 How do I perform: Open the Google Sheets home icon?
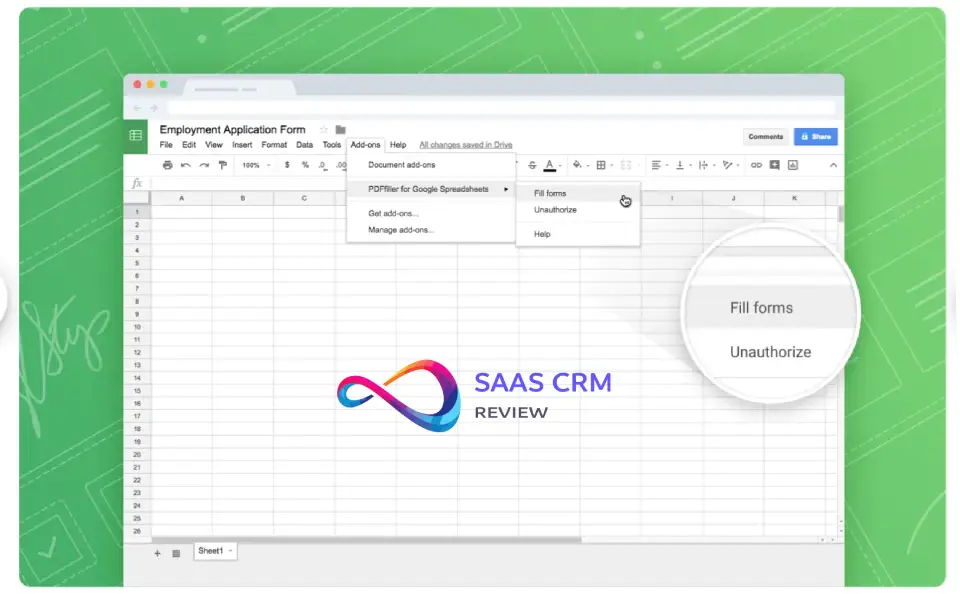click(x=136, y=135)
